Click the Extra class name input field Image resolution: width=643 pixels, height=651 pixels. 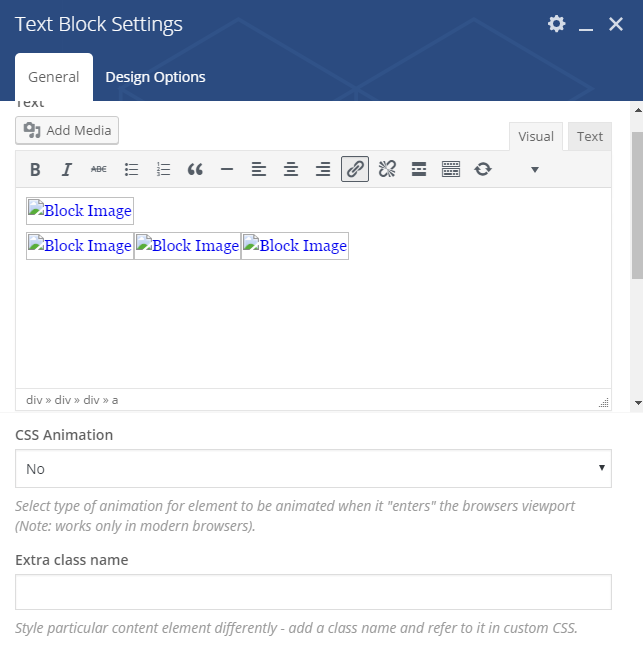pos(313,592)
